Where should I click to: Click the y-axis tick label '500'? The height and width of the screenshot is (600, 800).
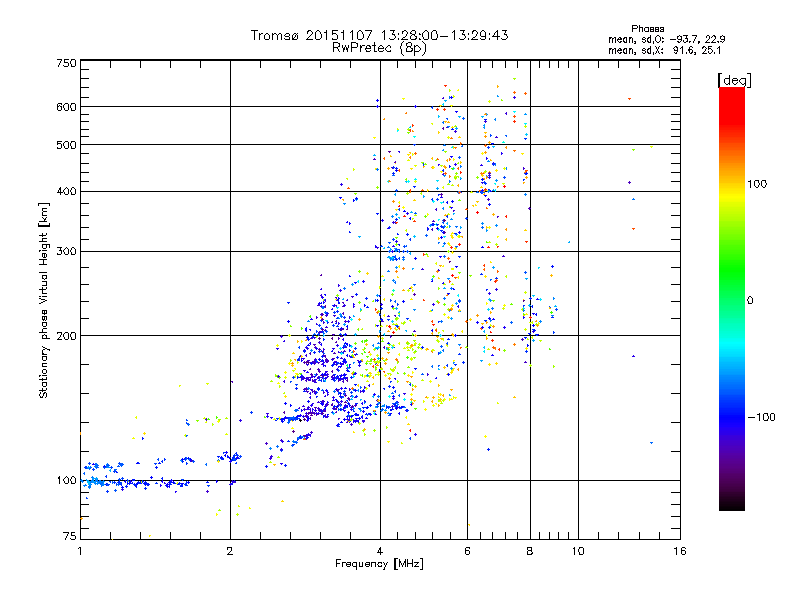coord(66,145)
